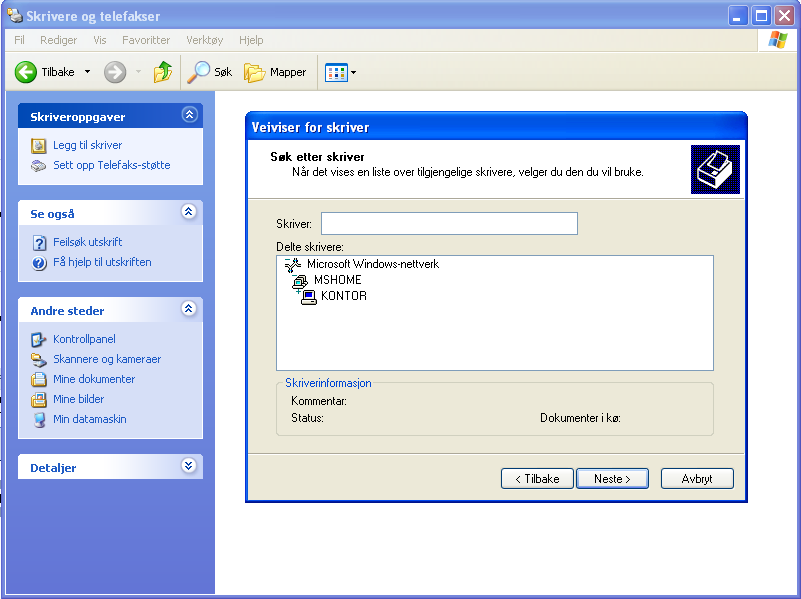Open the views dropdown arrow

(x=354, y=73)
